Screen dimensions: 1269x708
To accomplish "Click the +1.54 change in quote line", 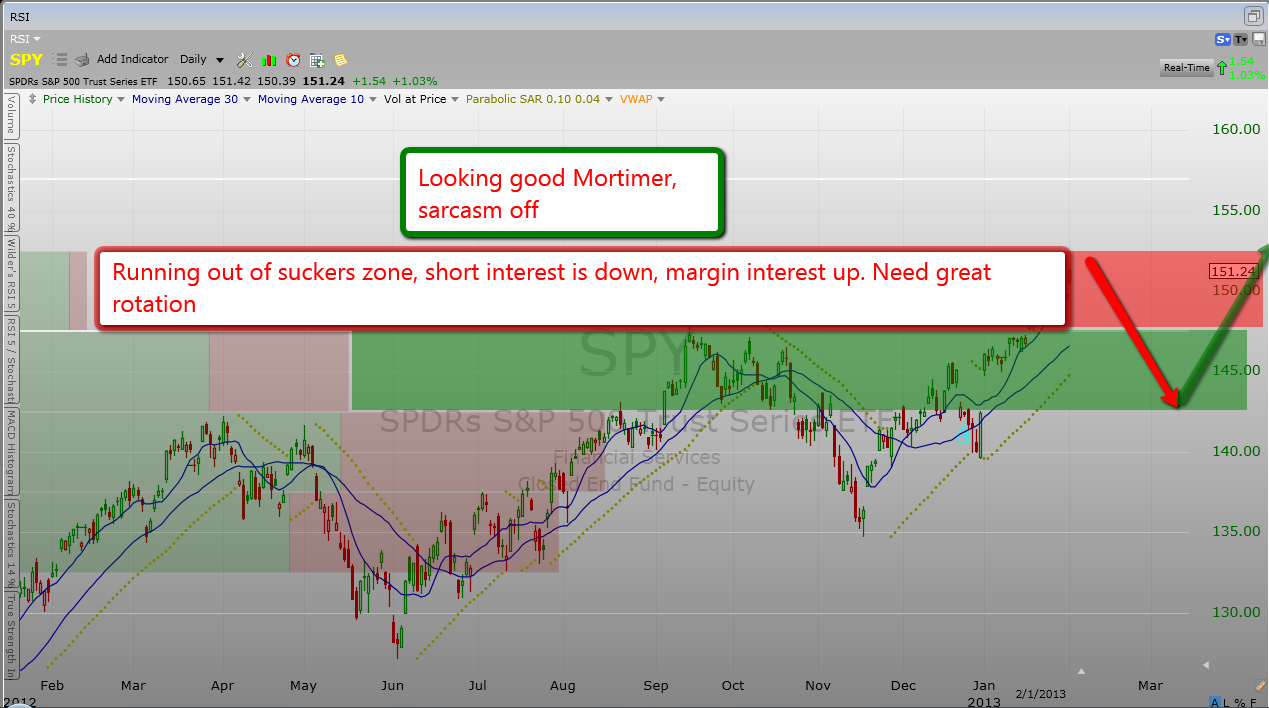I will point(369,80).
